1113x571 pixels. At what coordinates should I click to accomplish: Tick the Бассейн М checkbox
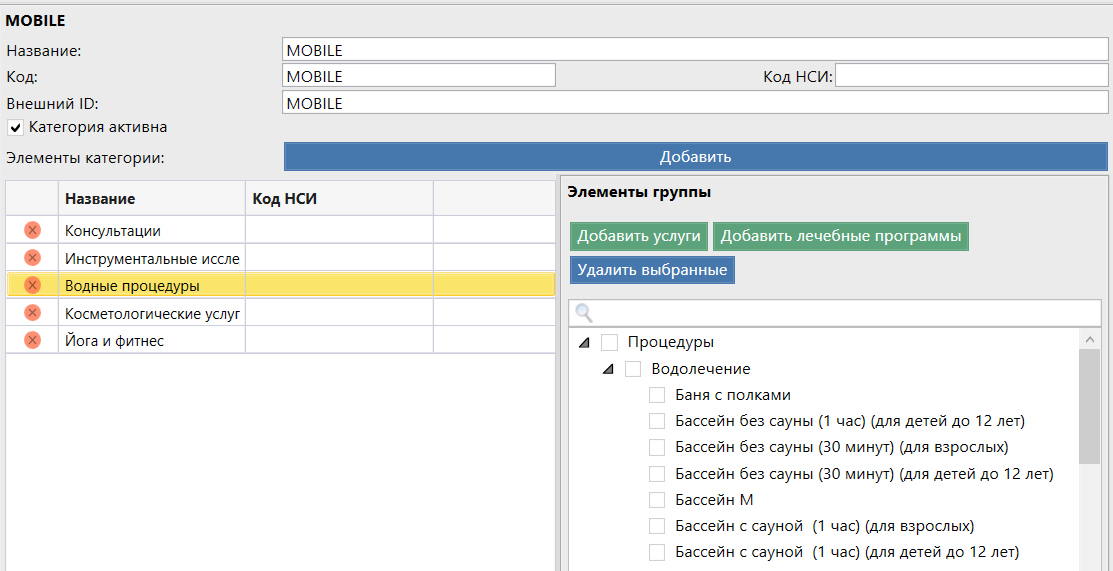657,499
